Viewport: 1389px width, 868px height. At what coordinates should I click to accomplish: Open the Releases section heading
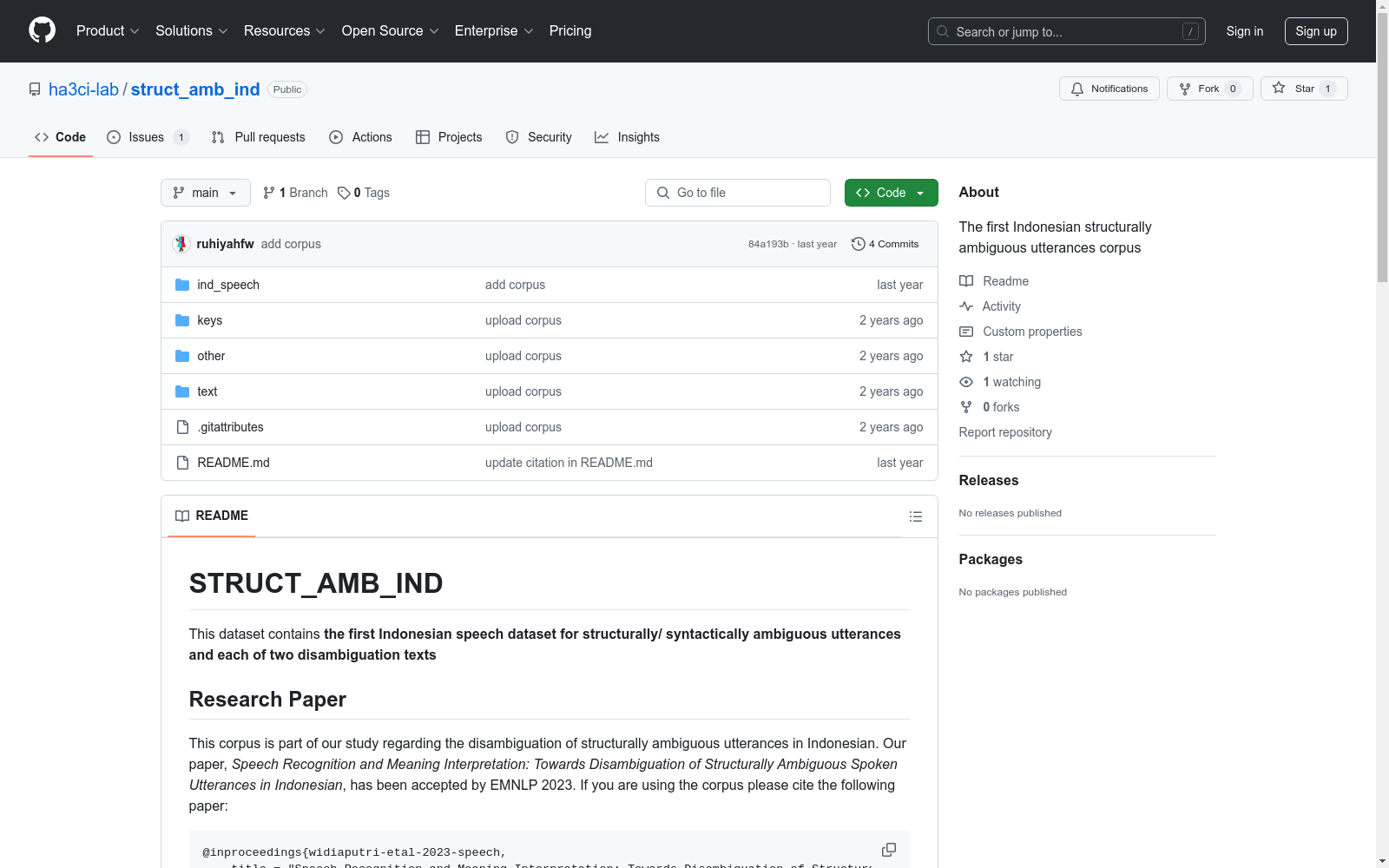tap(989, 481)
